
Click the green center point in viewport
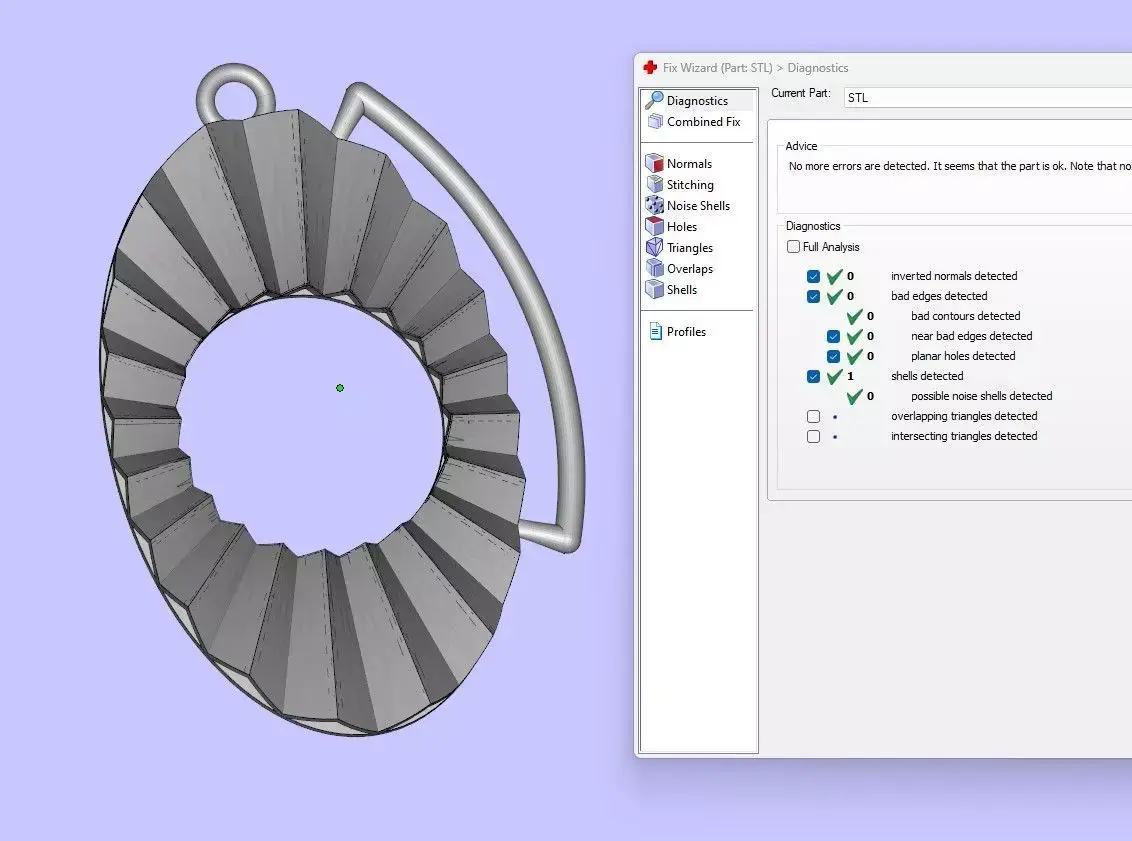coord(340,388)
